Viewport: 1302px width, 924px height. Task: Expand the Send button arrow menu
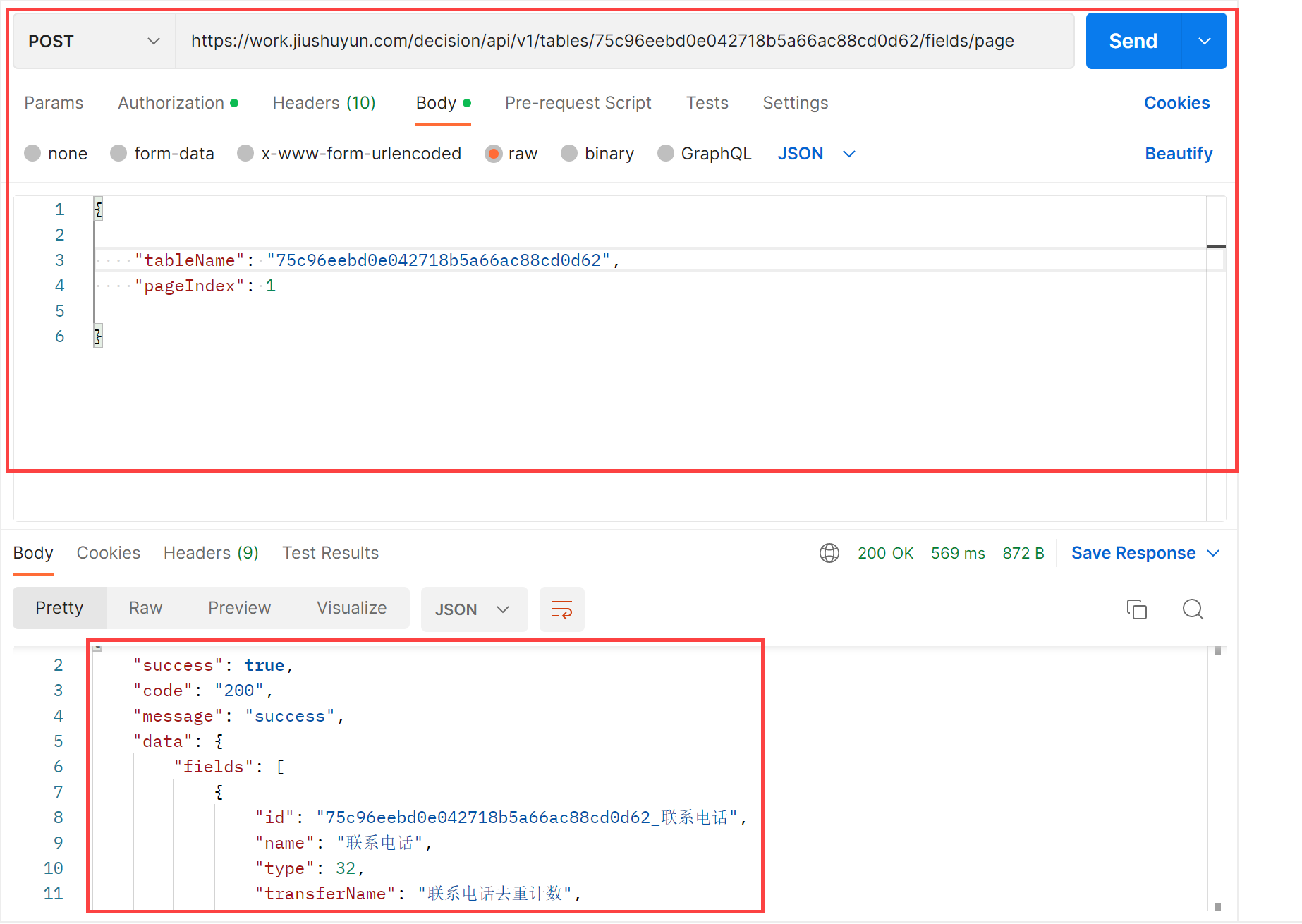click(x=1204, y=42)
